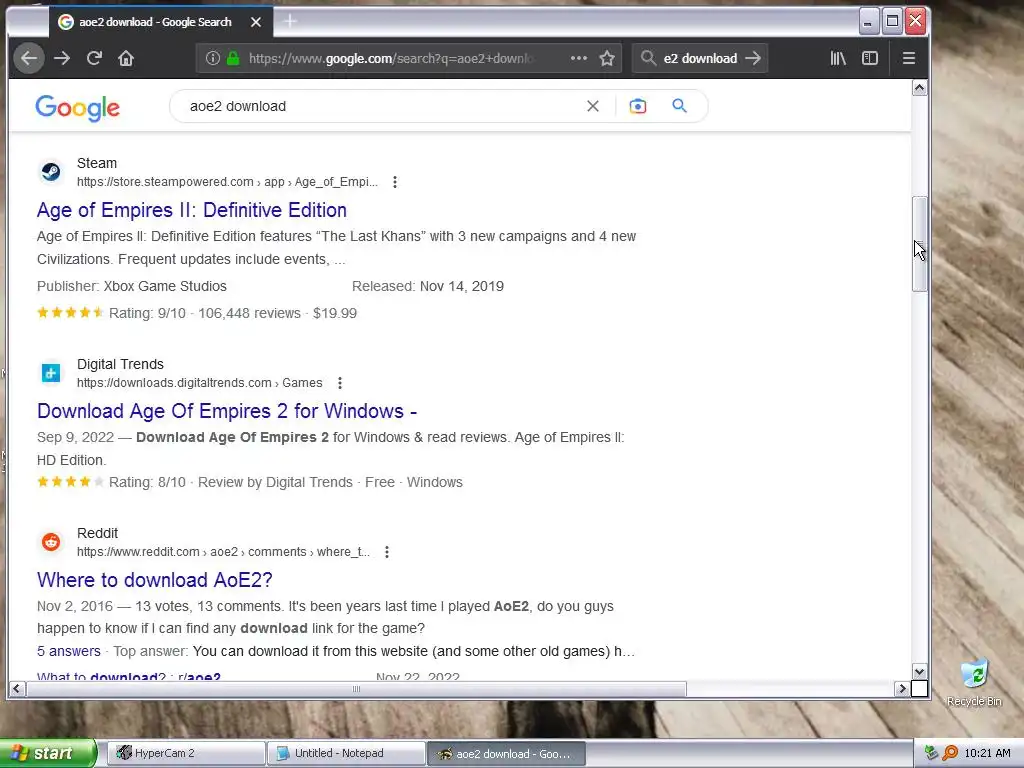Screen dimensions: 1024x768
Task: Click the Digital Trends favicon
Action: (x=51, y=373)
